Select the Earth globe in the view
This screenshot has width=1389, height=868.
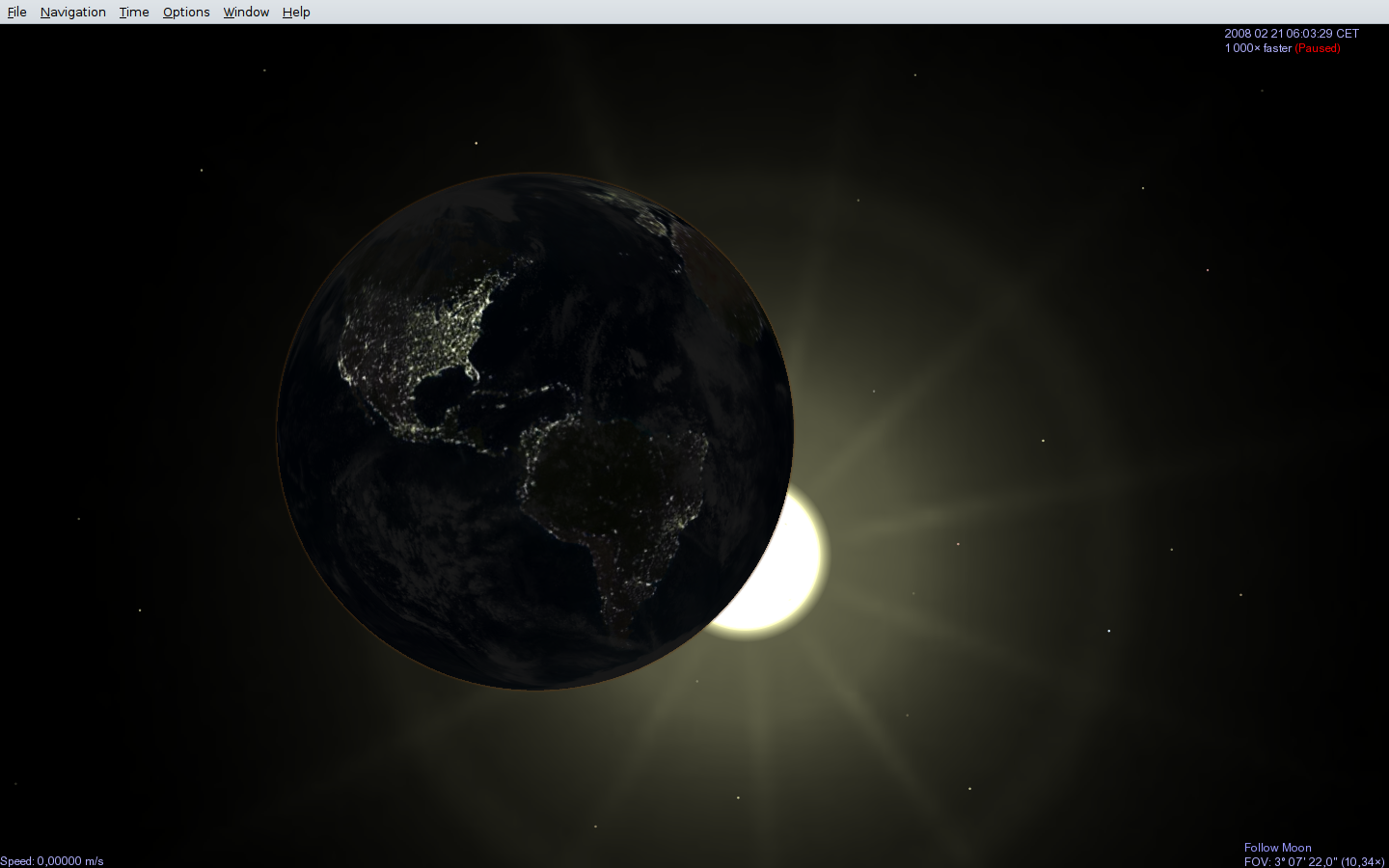click(535, 431)
